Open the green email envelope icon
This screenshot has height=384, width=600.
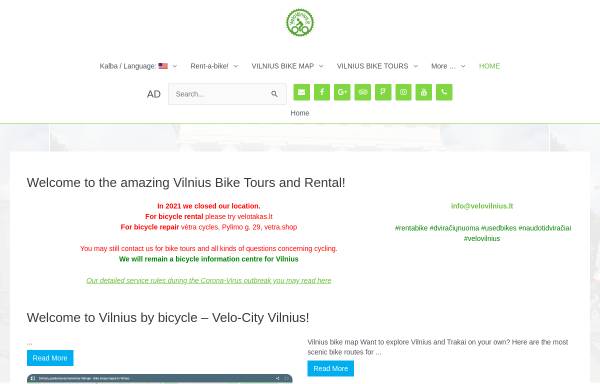302,92
